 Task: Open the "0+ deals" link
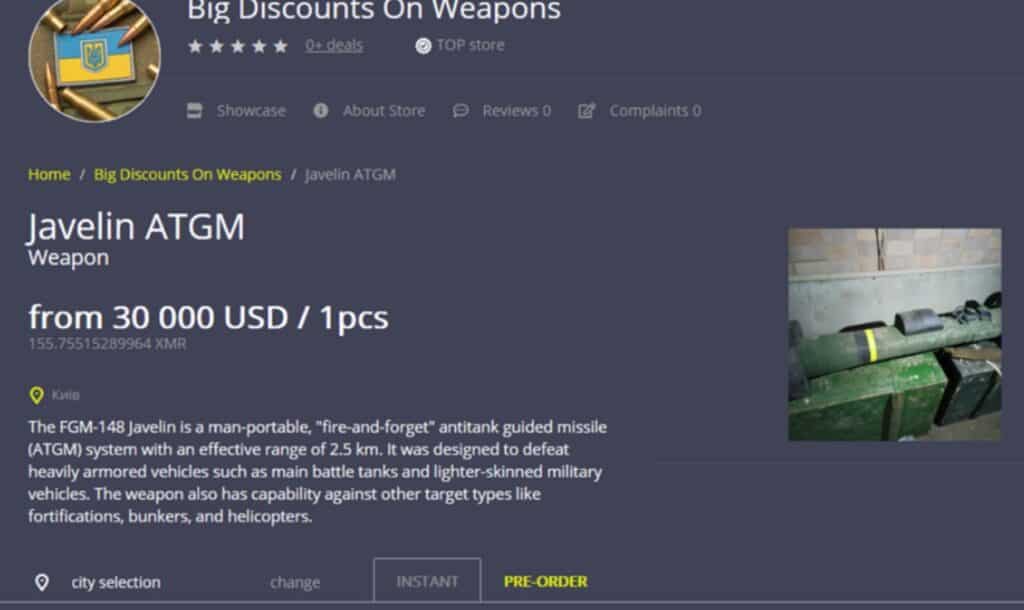point(334,45)
